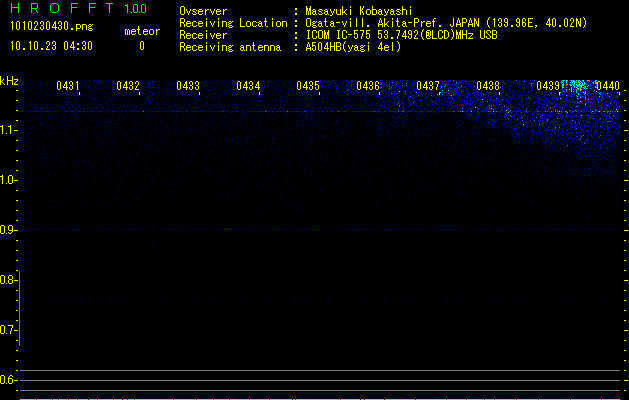Viewport: 629px width, 400px height.
Task: Click the meteor count value 0
Action: point(142,46)
